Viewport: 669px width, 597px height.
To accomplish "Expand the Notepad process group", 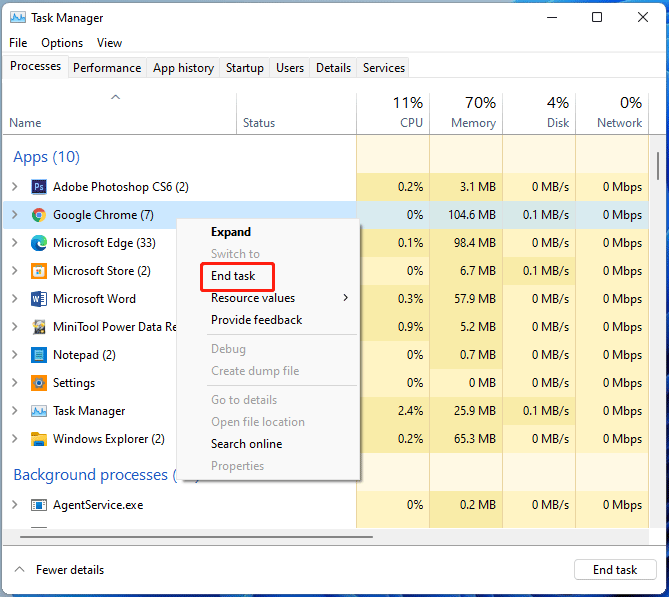I will tap(15, 355).
